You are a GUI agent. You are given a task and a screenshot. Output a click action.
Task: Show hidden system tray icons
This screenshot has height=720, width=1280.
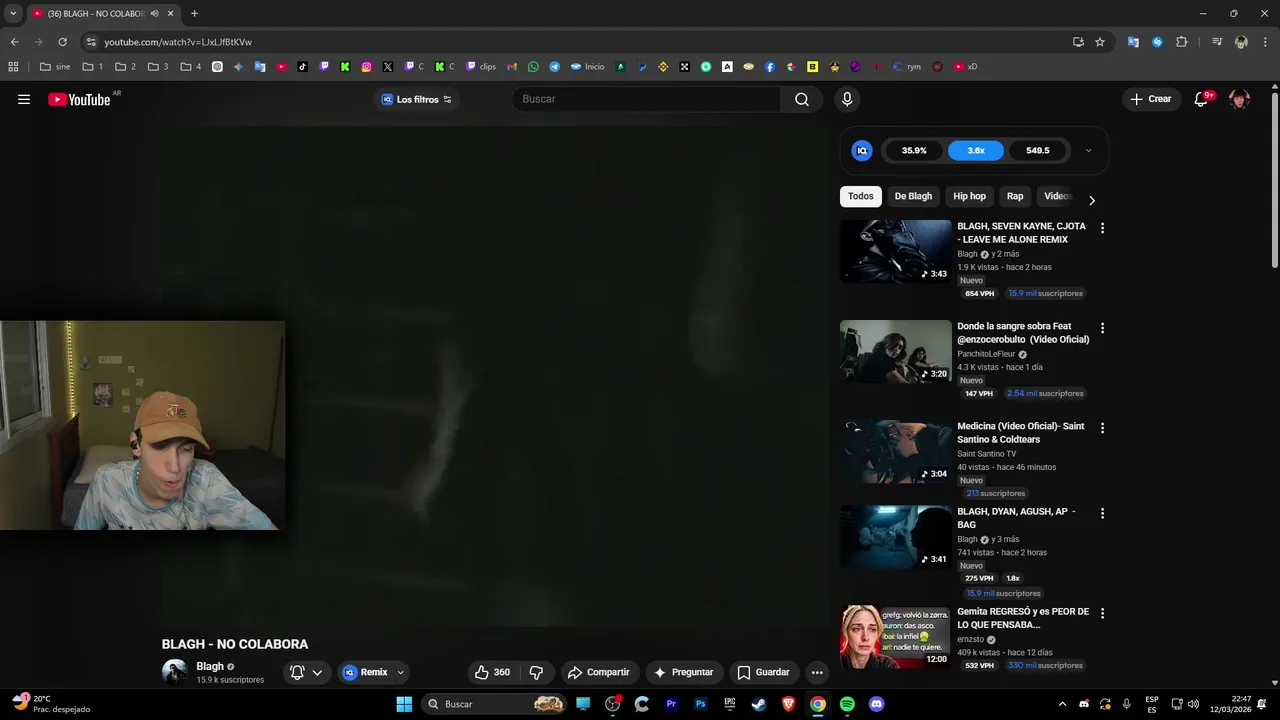[x=1062, y=704]
